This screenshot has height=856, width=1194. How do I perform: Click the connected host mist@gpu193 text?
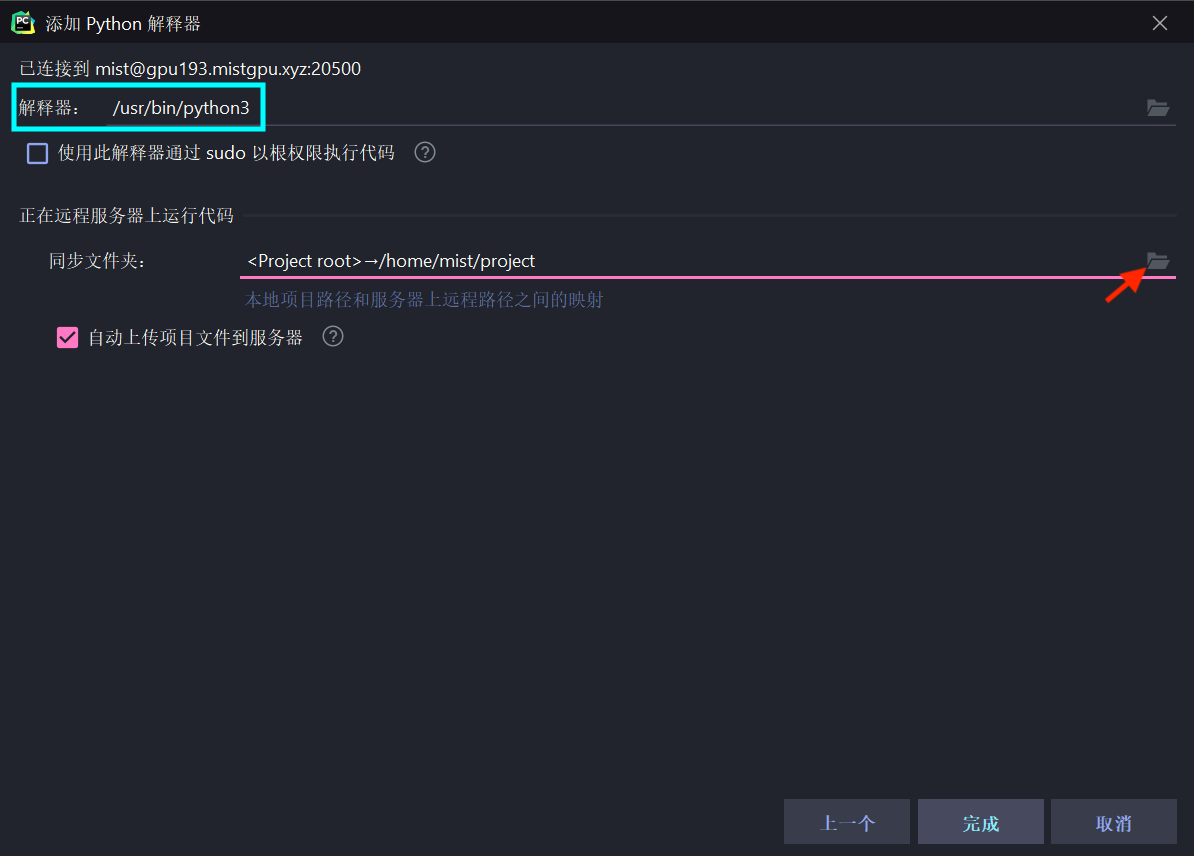click(227, 69)
